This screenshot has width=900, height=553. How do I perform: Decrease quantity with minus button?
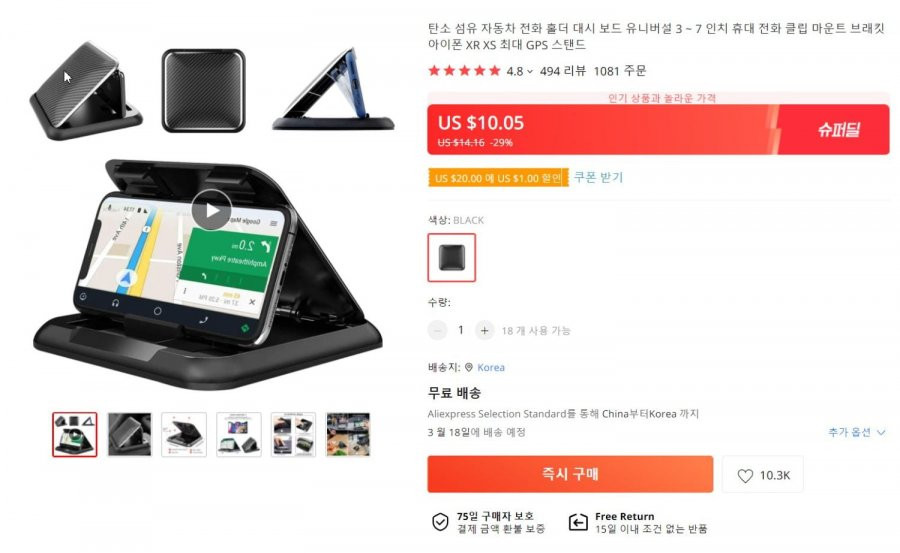click(x=437, y=330)
